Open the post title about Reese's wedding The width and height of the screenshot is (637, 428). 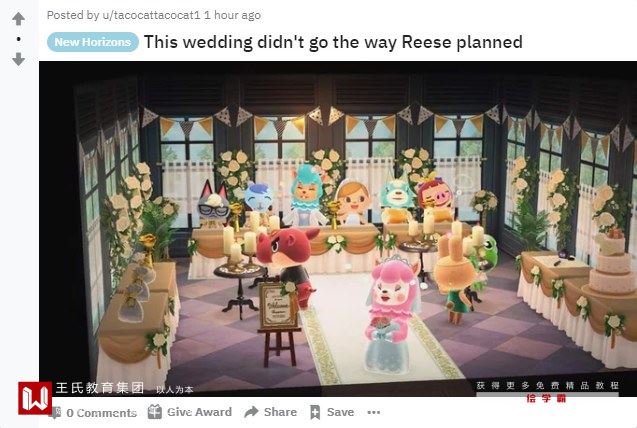[333, 42]
